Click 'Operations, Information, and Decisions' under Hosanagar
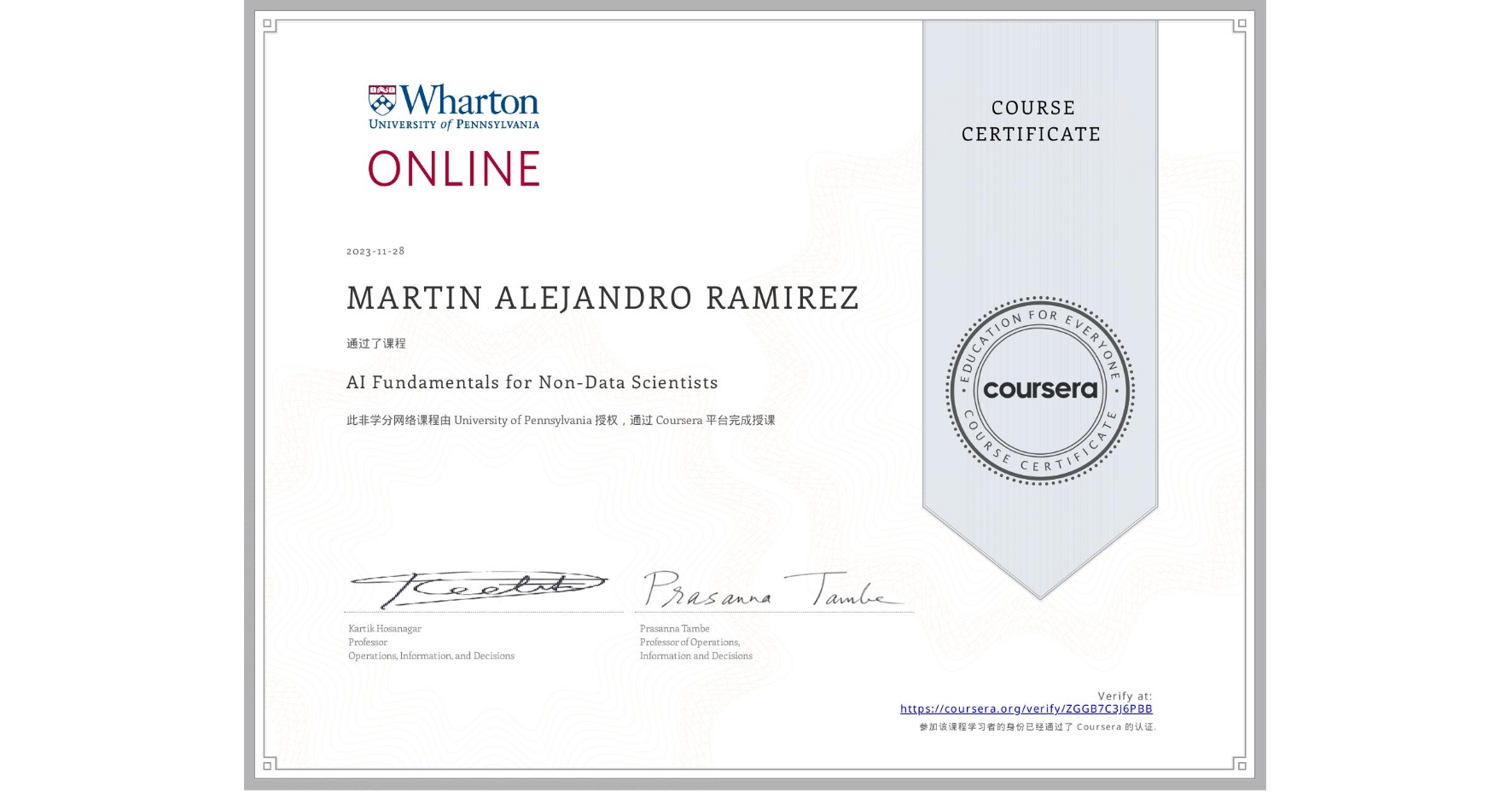This screenshot has height=792, width=1512. (431, 656)
